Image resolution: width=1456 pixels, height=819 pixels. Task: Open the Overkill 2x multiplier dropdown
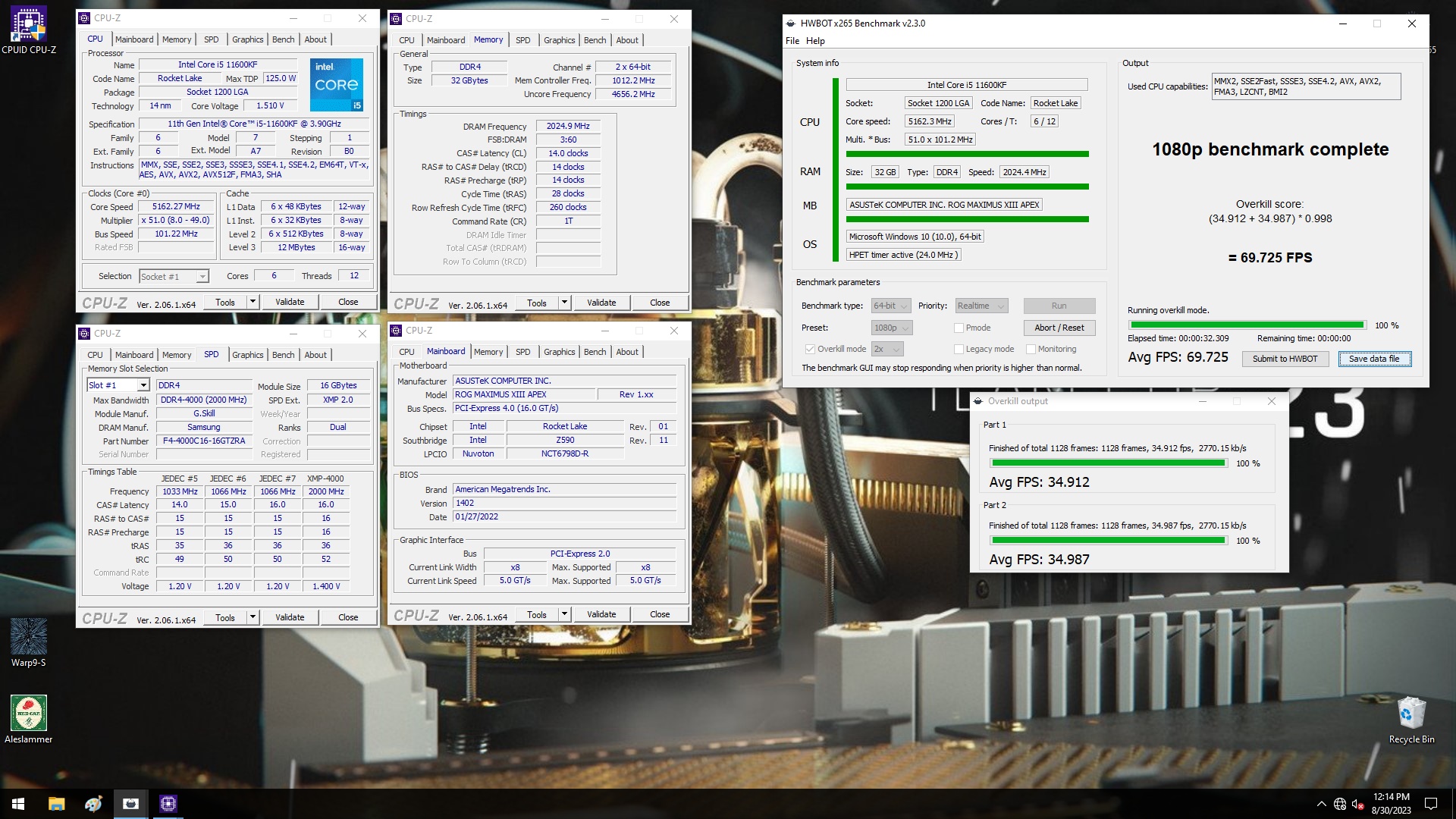(887, 350)
